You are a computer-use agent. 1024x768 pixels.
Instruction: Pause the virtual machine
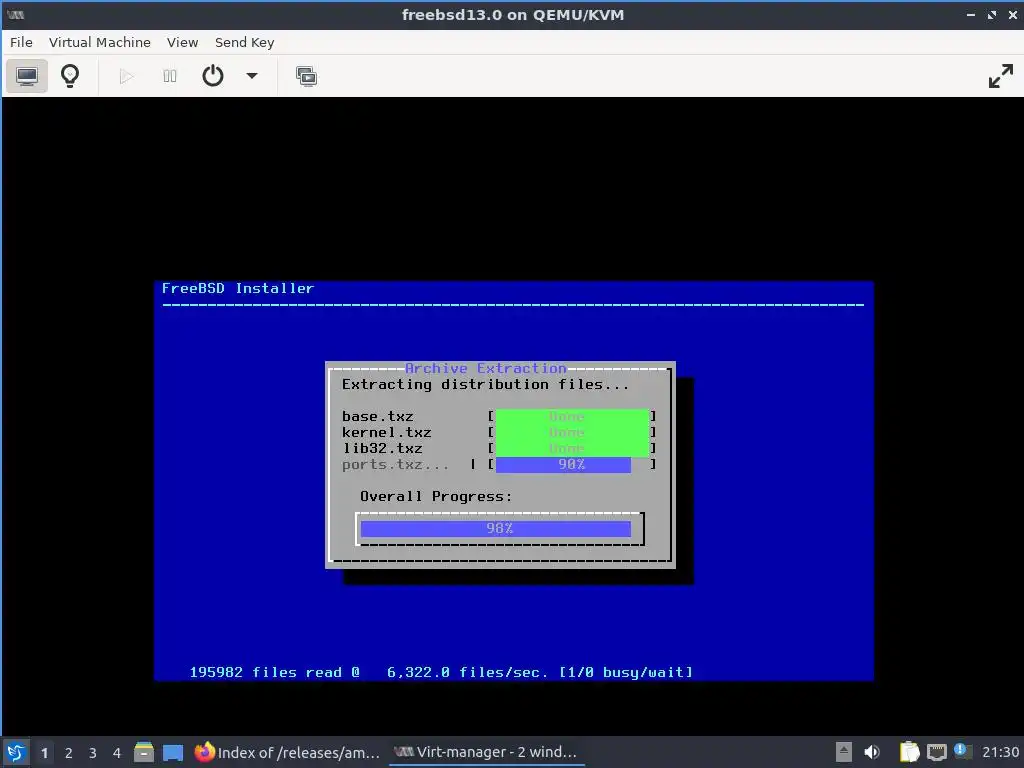pyautogui.click(x=170, y=76)
